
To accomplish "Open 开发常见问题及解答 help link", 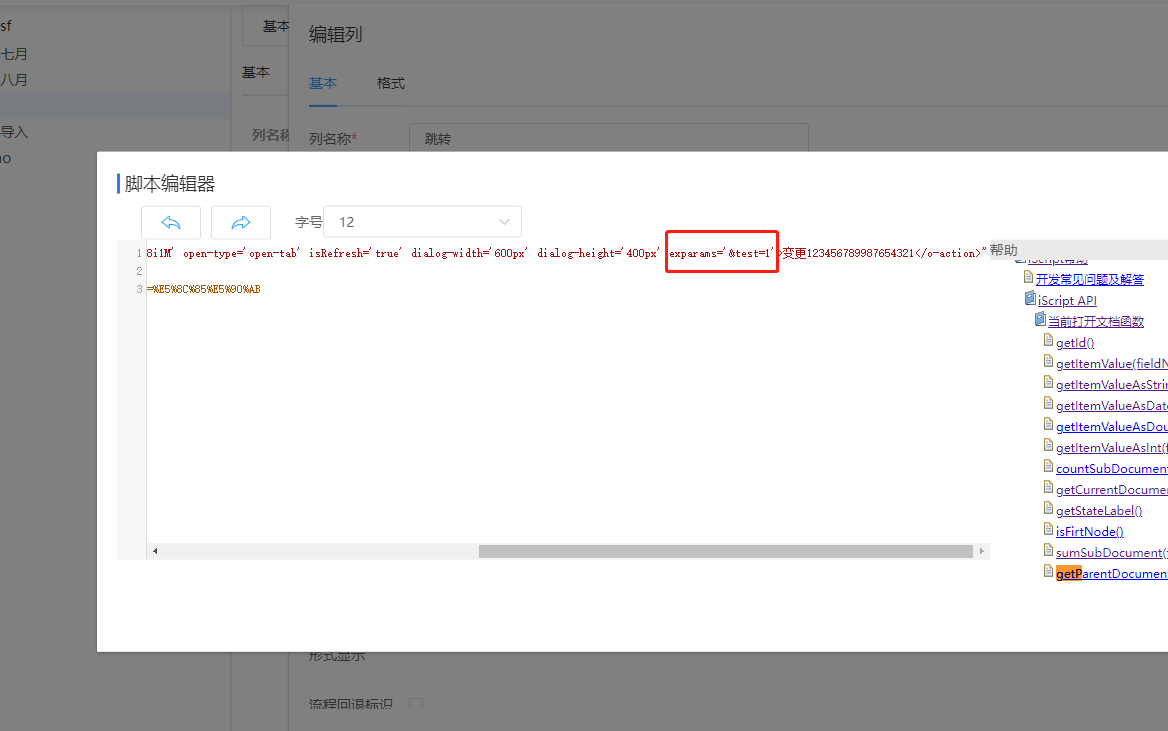I will [1090, 279].
